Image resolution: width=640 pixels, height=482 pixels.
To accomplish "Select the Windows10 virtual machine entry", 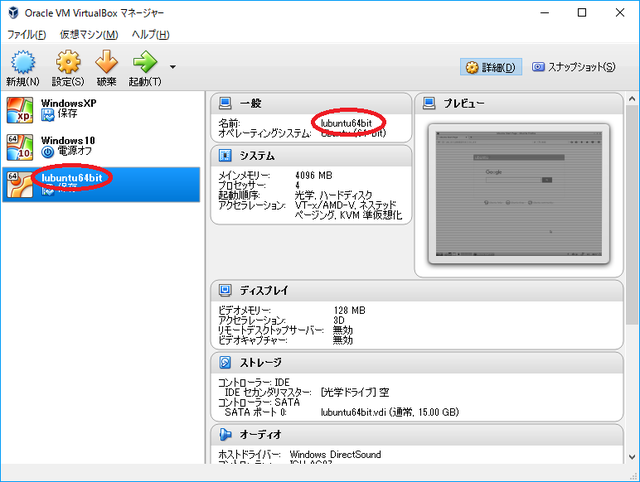I will 68,146.
